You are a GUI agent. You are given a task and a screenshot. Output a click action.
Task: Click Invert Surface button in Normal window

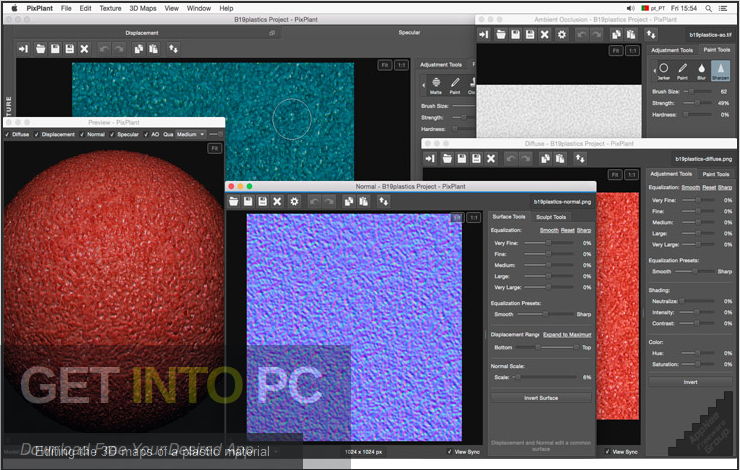541,398
